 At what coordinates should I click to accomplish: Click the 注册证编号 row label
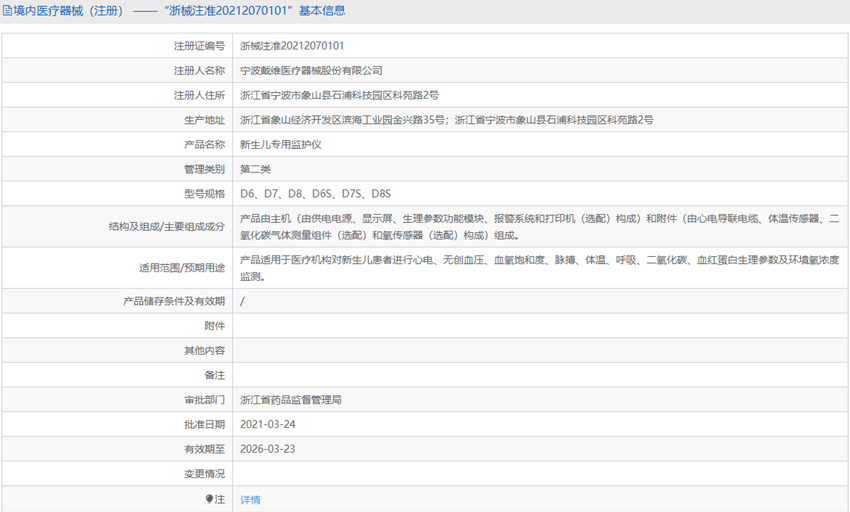tap(199, 46)
